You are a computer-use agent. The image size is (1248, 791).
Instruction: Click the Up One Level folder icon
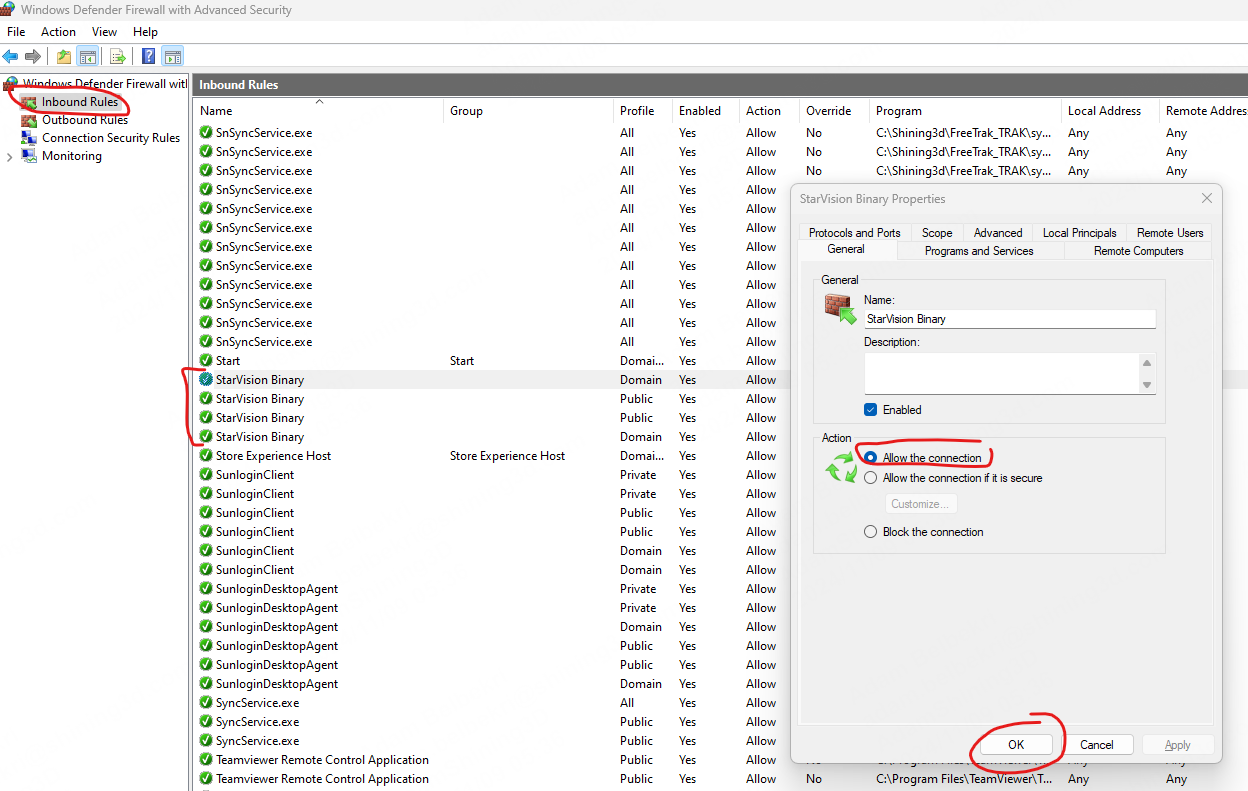coord(64,57)
